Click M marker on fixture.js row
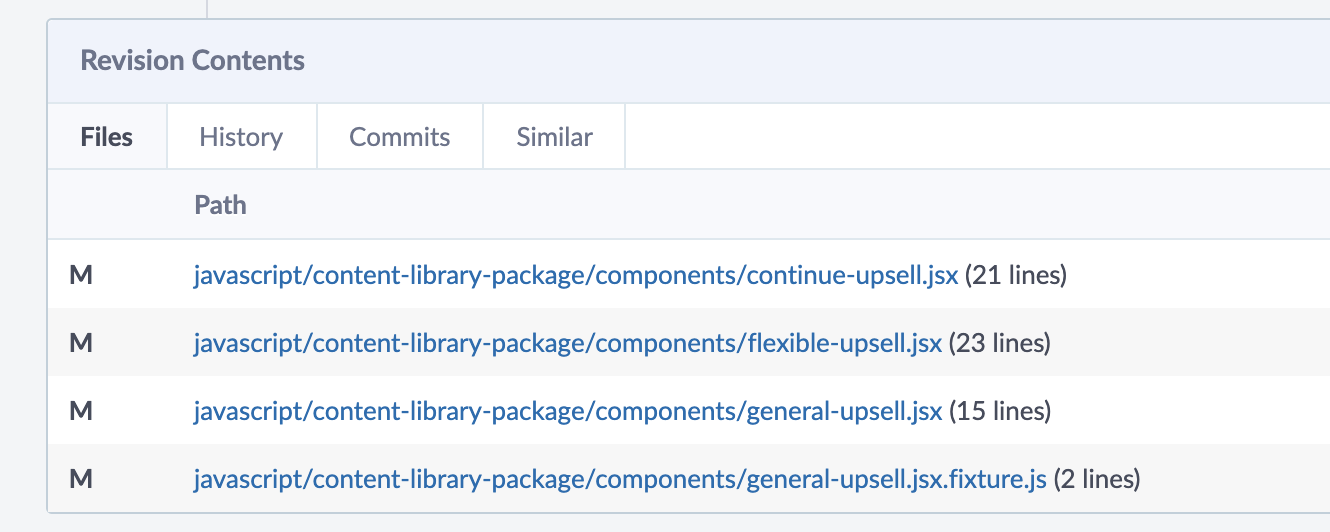1330x532 pixels. (81, 479)
